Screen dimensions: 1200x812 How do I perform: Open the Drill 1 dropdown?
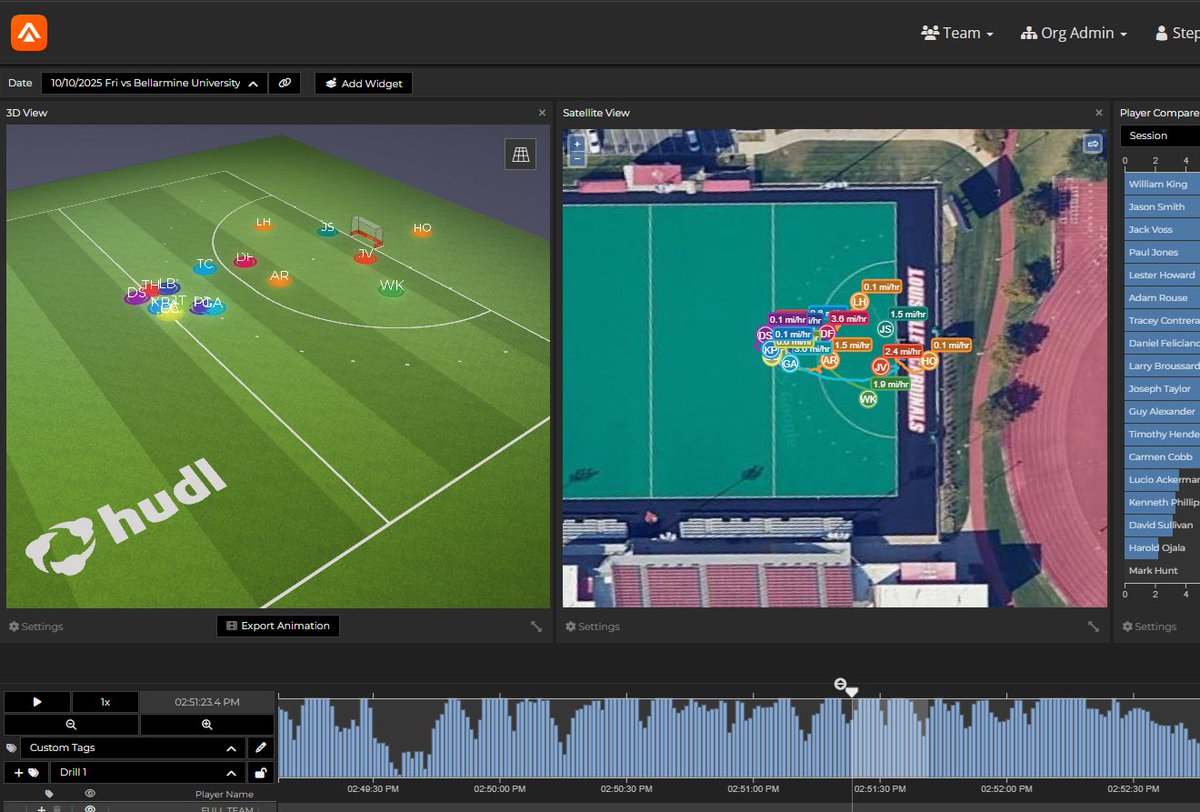click(x=148, y=773)
